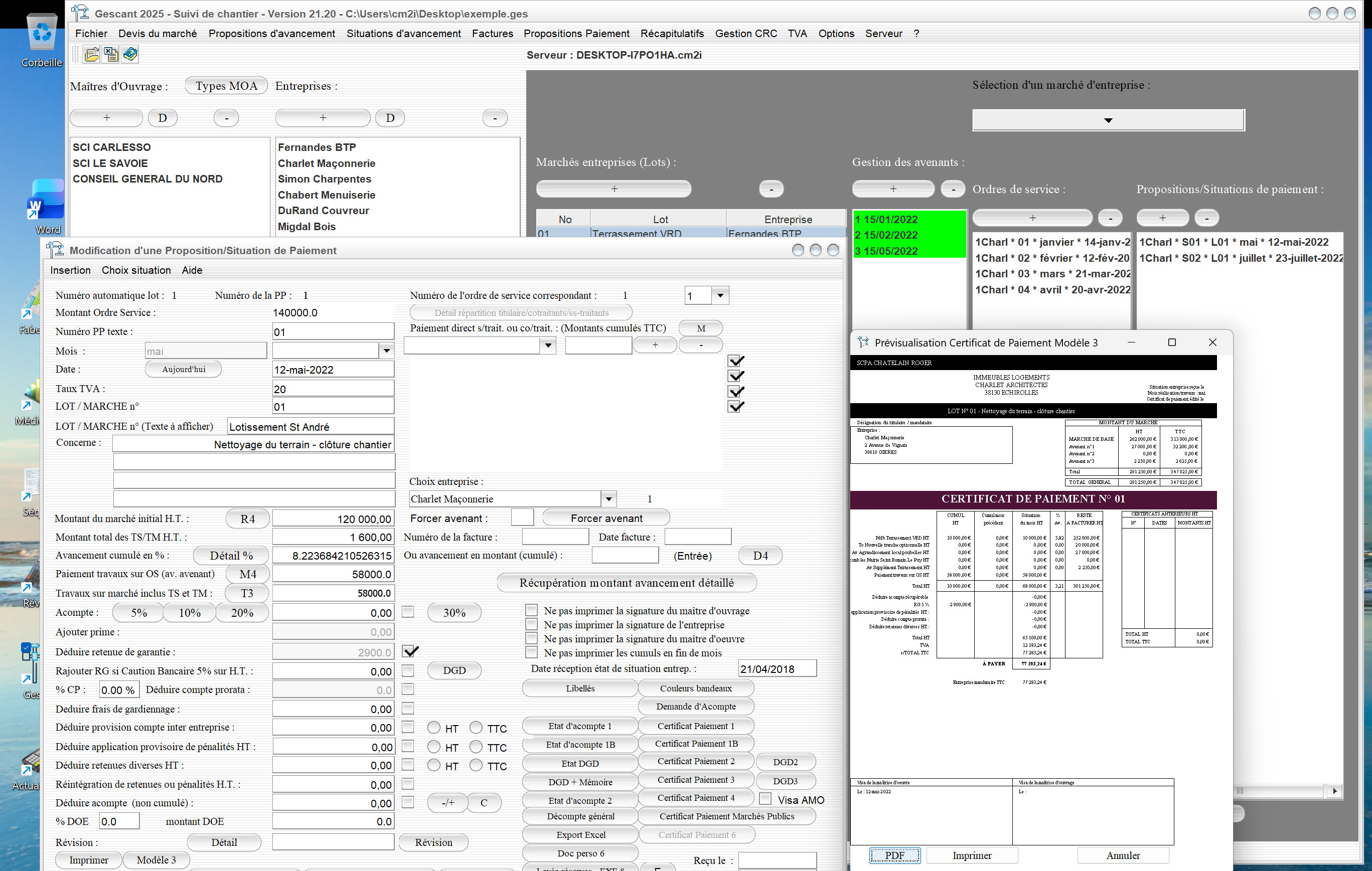This screenshot has width=1372, height=871.
Task: Click the Numéro de la facture field
Action: (x=555, y=537)
